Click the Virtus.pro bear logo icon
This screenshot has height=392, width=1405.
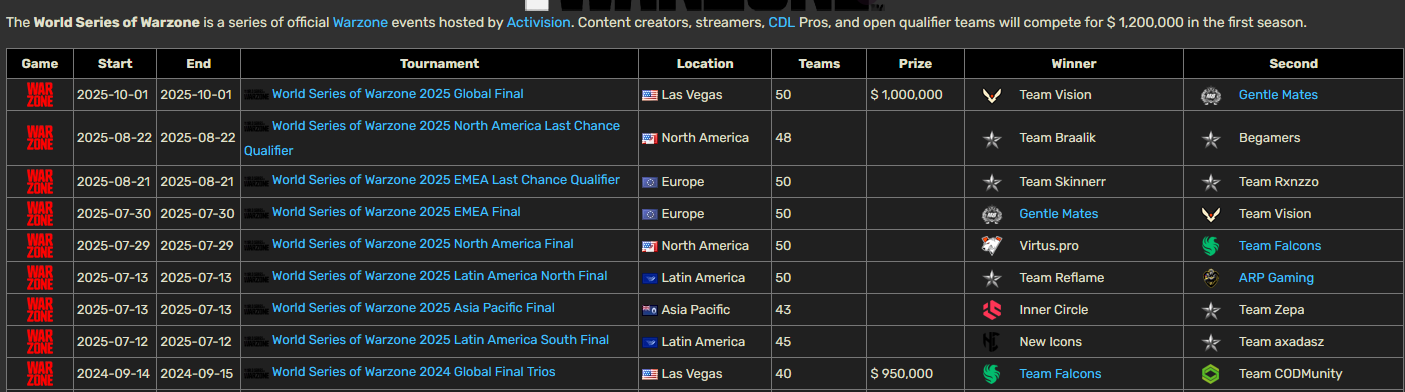tap(991, 246)
